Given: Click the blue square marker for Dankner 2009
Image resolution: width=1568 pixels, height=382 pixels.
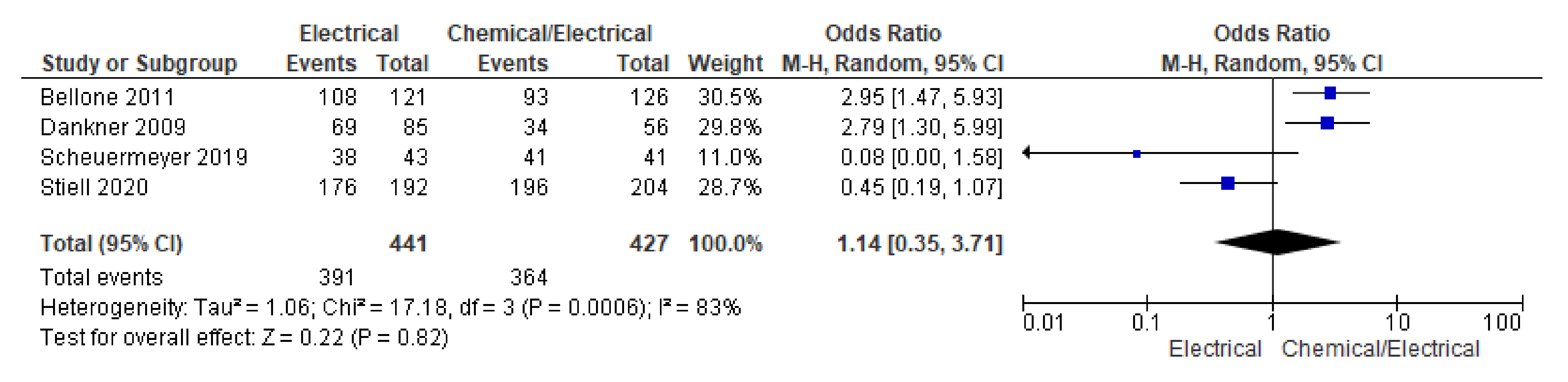Looking at the screenshot, I should (1327, 124).
